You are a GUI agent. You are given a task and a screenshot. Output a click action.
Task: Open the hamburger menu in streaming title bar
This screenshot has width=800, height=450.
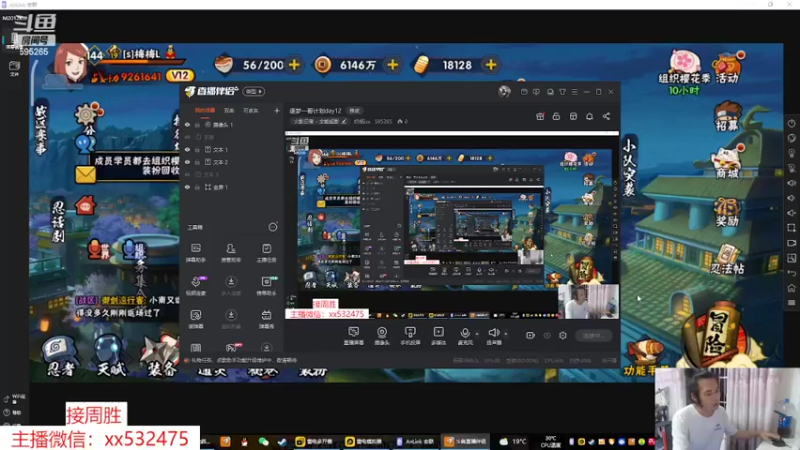click(574, 92)
